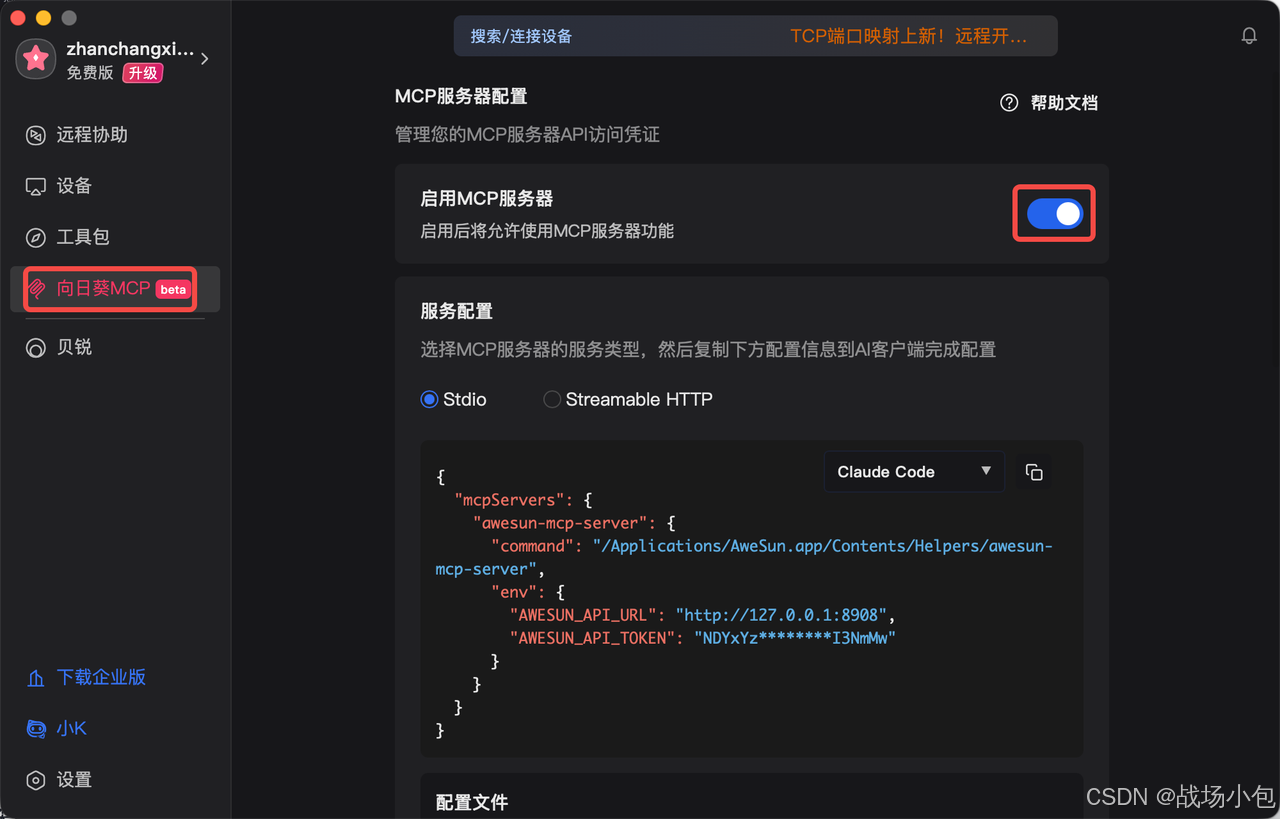Select the Streamable HTTP radio button
The width and height of the screenshot is (1280, 819).
[x=552, y=399]
